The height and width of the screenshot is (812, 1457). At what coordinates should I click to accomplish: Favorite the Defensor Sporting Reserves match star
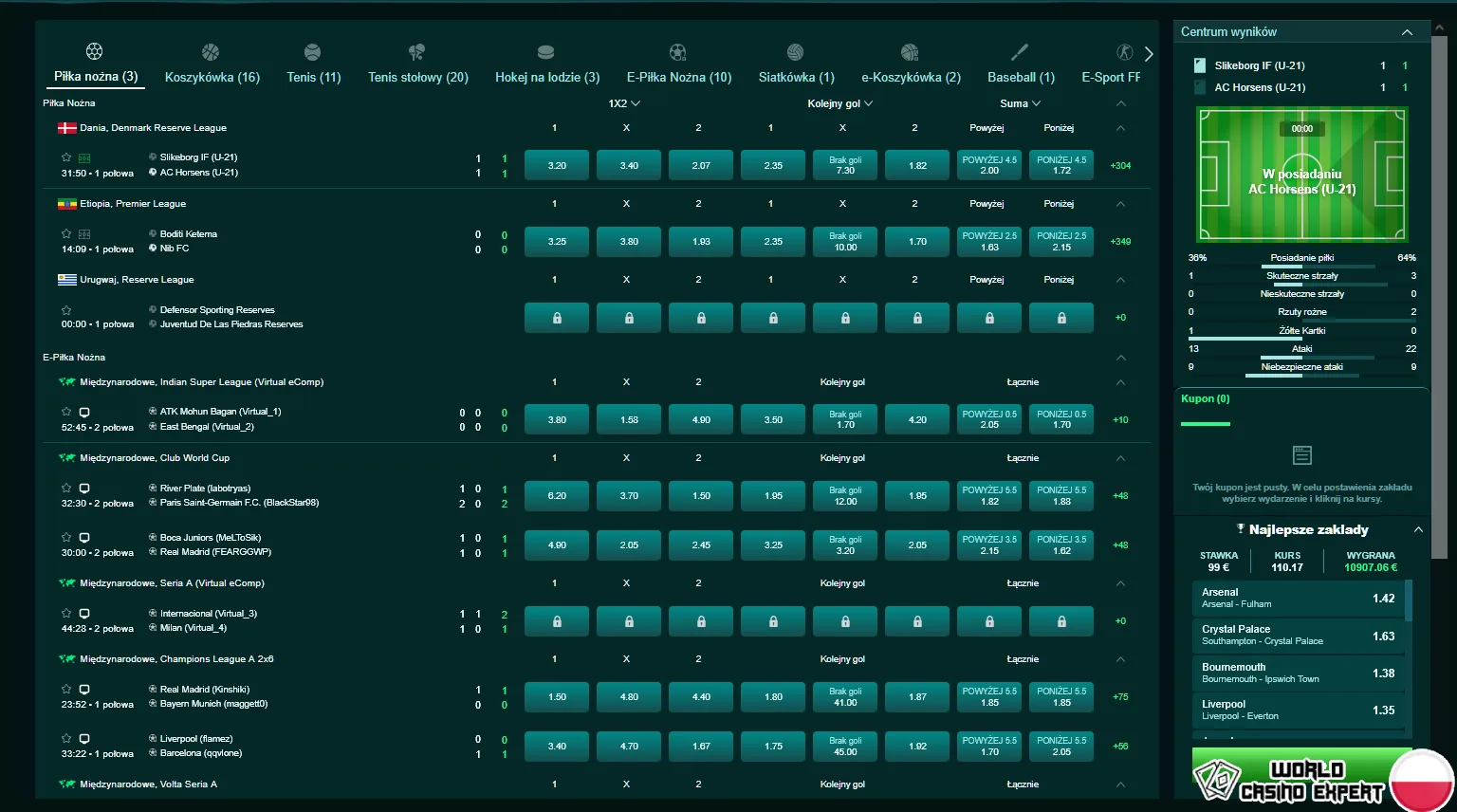click(66, 309)
